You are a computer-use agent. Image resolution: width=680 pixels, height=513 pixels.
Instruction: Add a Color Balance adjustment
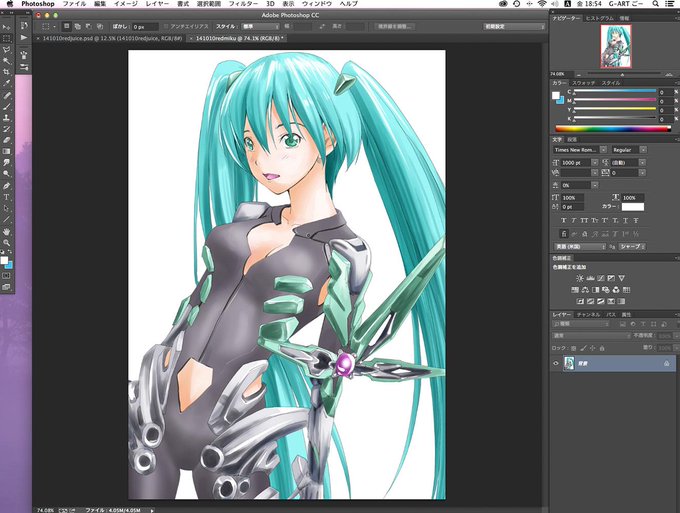point(585,290)
